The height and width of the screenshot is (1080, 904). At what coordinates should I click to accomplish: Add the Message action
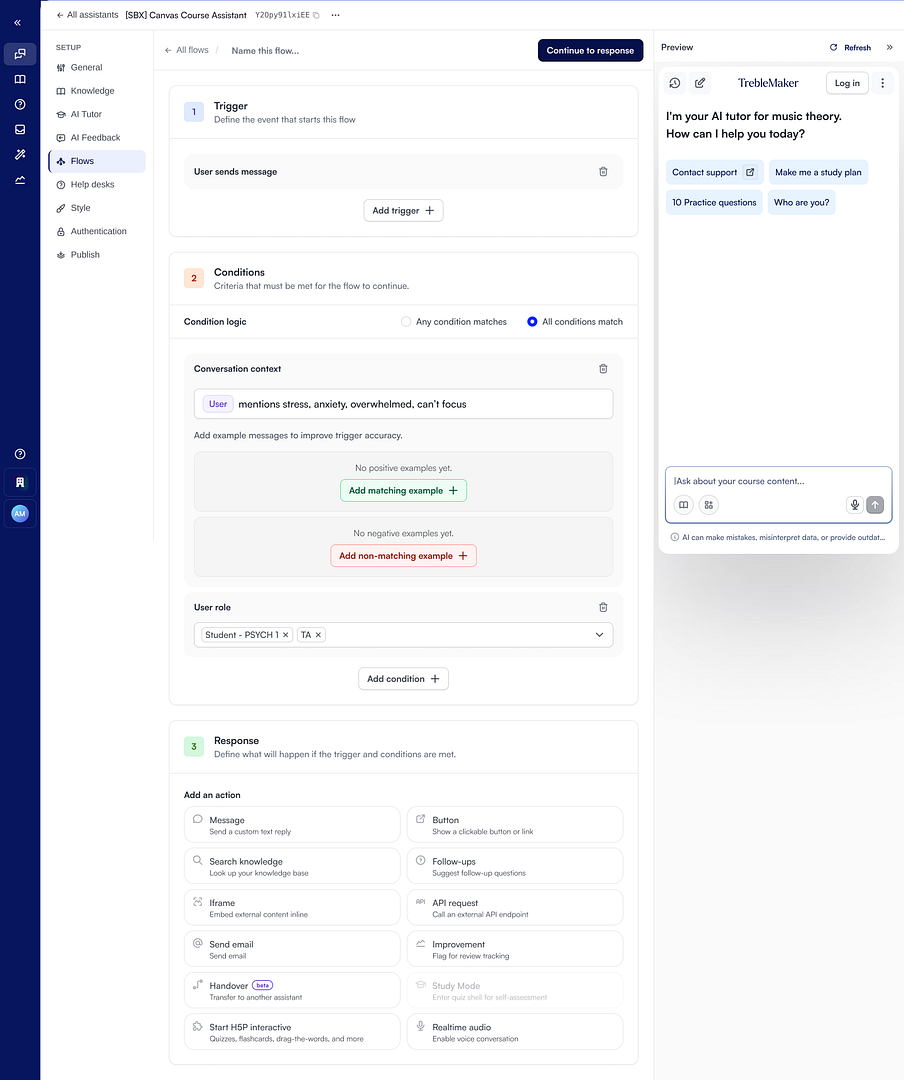pos(292,824)
